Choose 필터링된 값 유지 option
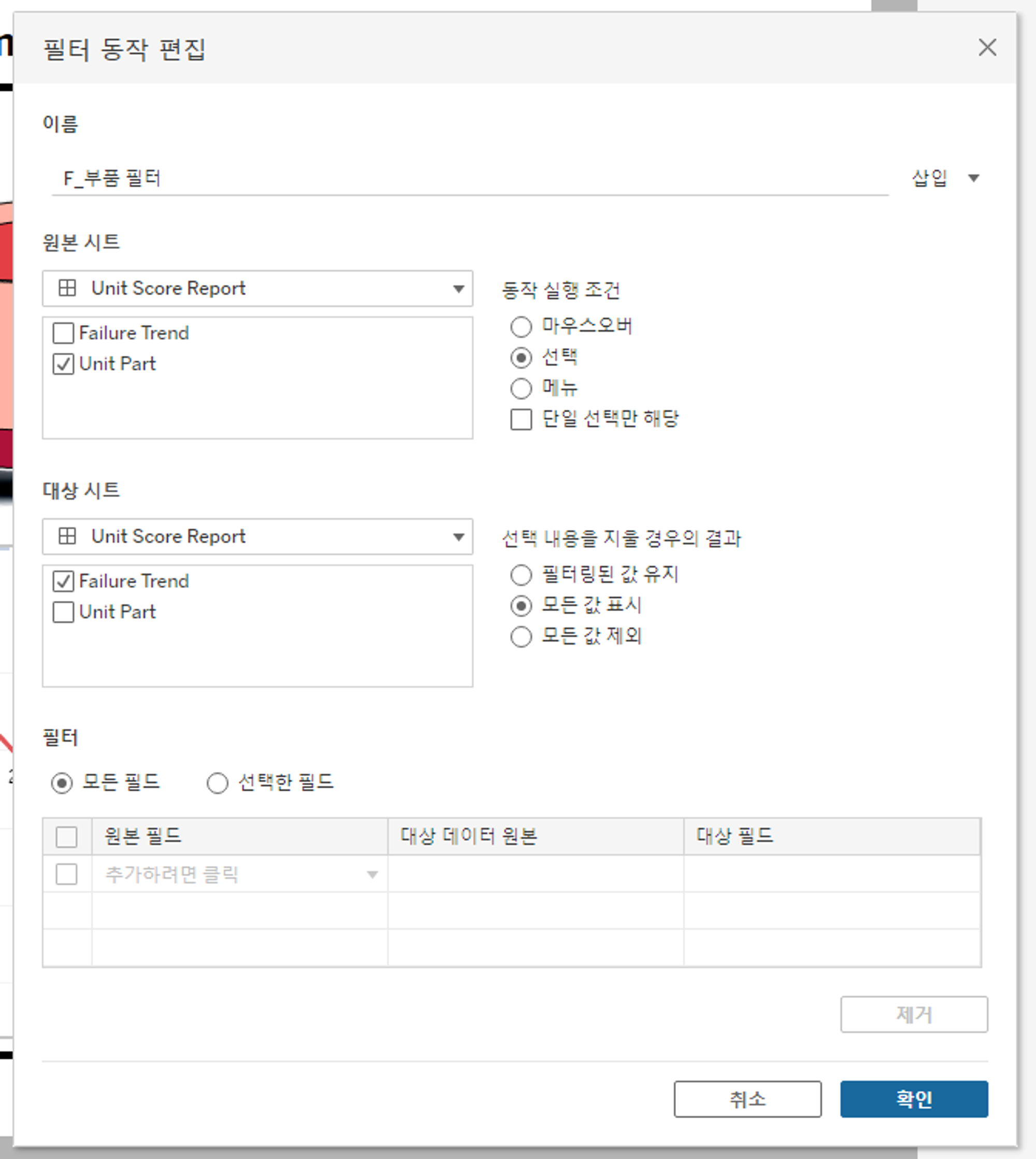The image size is (1036, 1159). coord(521,575)
